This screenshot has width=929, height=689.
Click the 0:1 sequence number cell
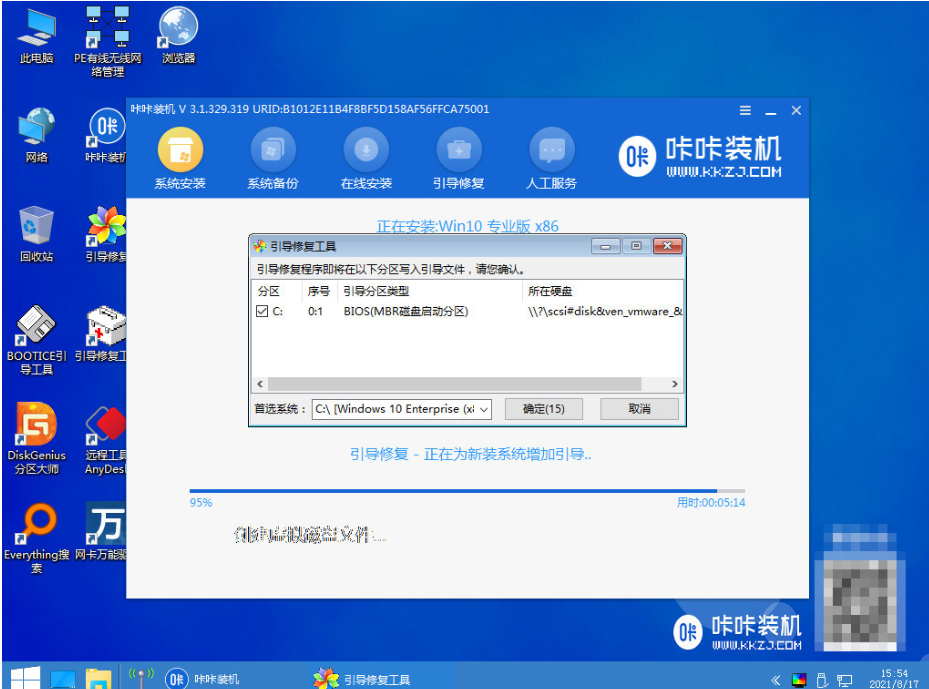coord(315,311)
